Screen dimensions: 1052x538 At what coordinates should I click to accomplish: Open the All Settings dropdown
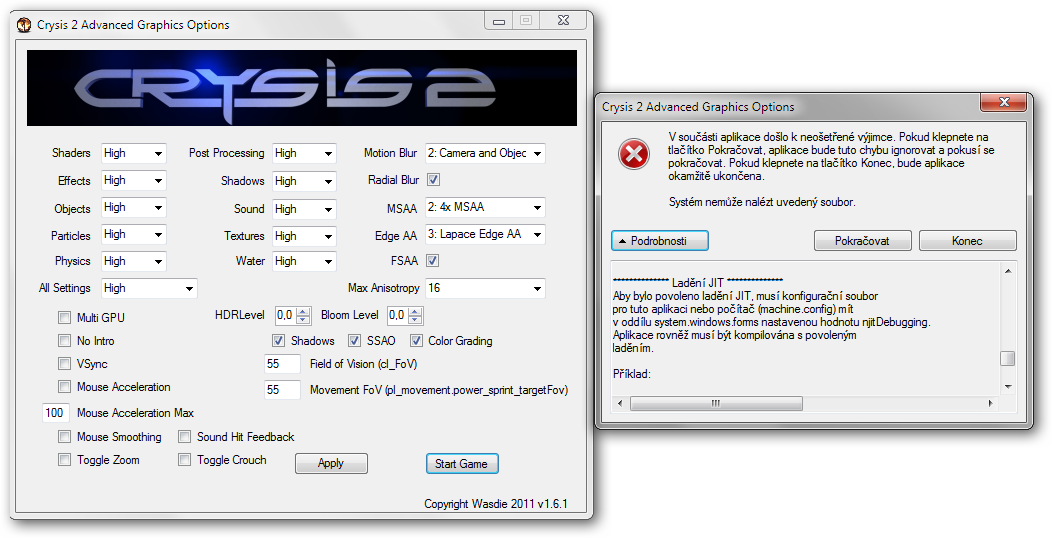pyautogui.click(x=149, y=288)
